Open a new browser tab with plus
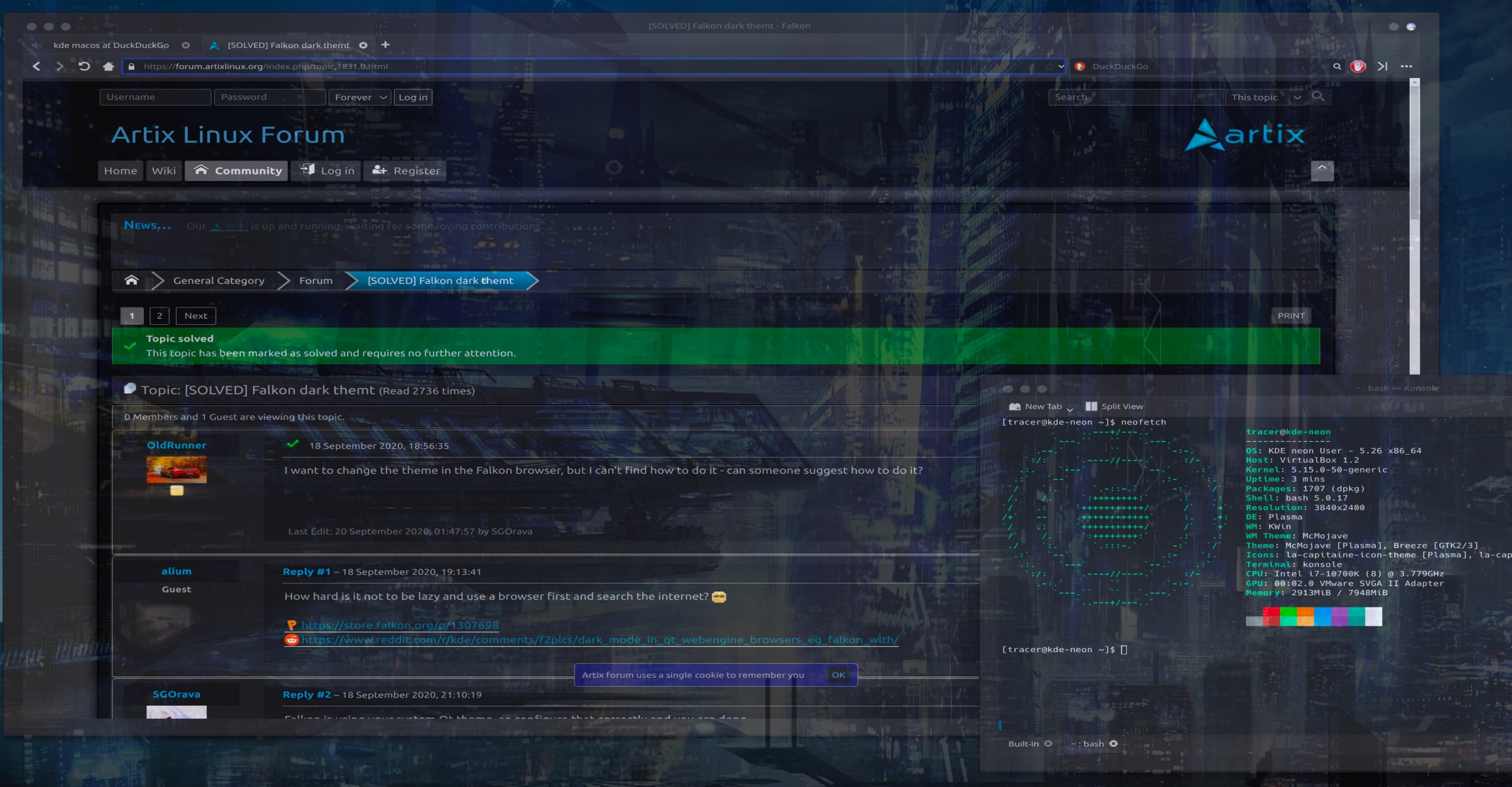1512x787 pixels. (x=385, y=45)
